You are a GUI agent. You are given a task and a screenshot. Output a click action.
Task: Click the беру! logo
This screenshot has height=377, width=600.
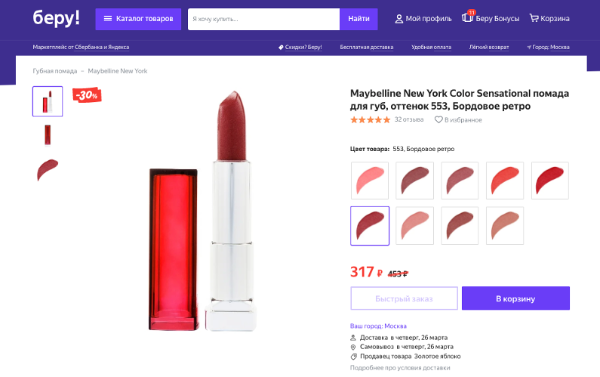[56, 18]
